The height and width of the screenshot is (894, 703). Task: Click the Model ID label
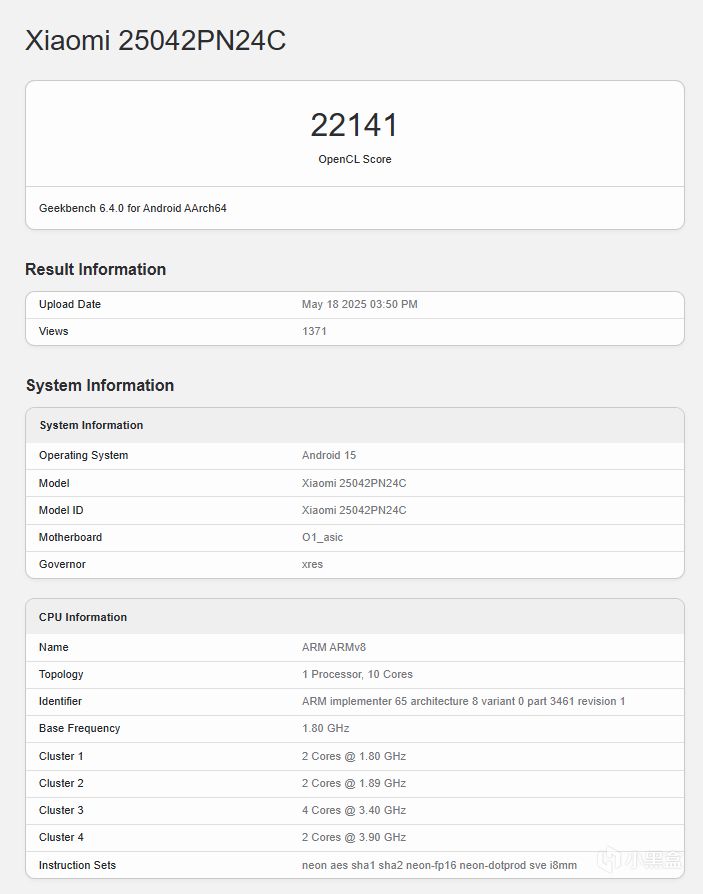pyautogui.click(x=61, y=510)
